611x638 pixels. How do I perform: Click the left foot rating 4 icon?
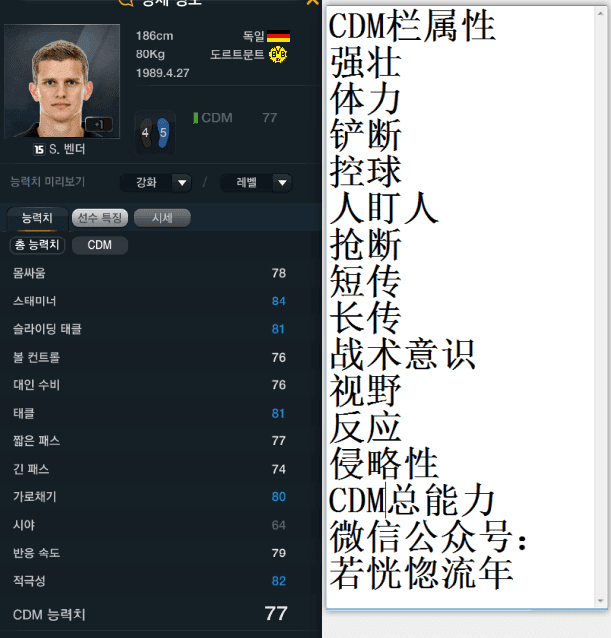tap(146, 133)
